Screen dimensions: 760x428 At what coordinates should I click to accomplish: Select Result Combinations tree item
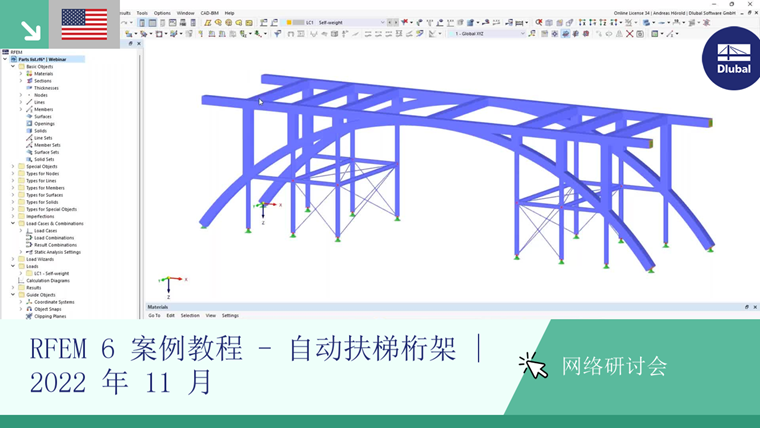(x=55, y=245)
